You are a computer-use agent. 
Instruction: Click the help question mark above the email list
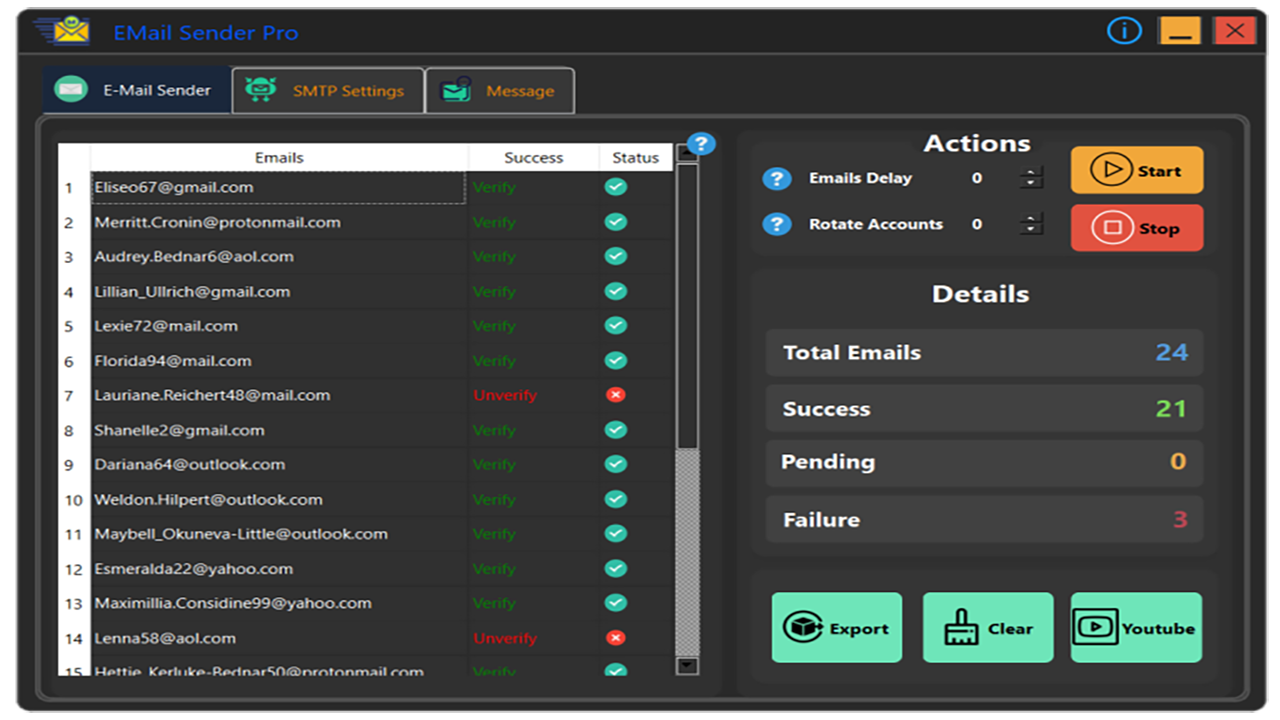[700, 144]
